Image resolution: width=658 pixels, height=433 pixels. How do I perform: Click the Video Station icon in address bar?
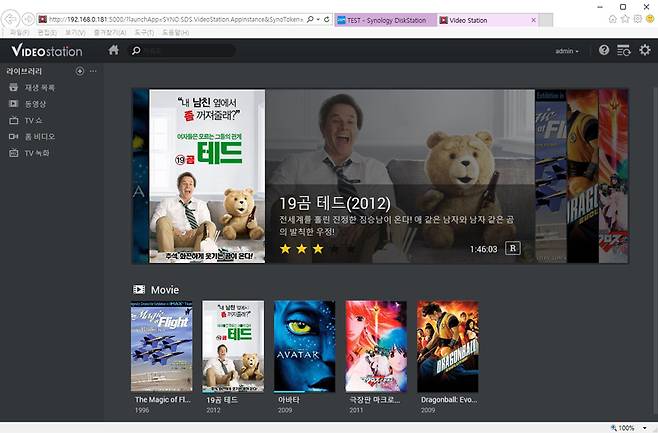pyautogui.click(x=42, y=19)
